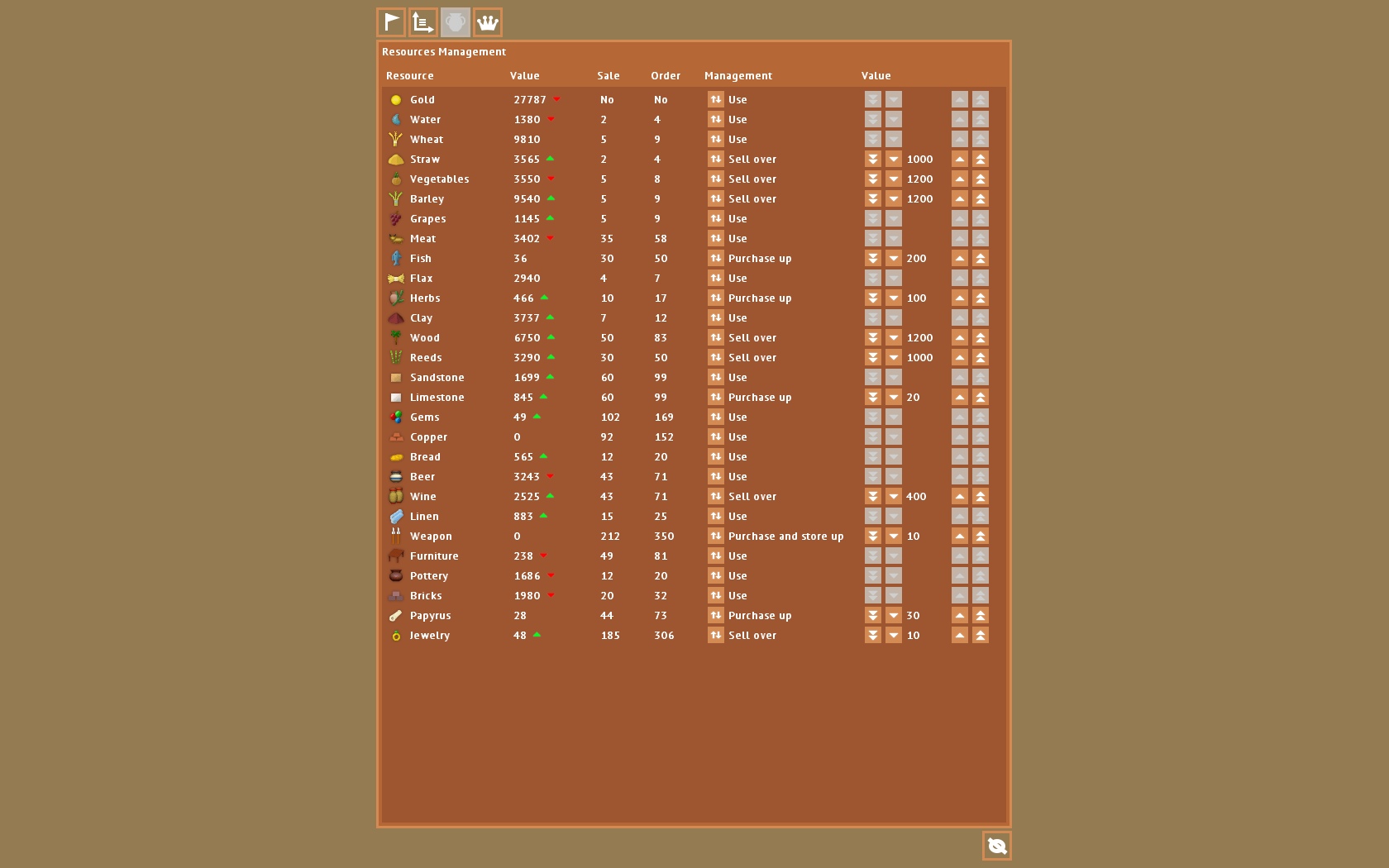Viewport: 1389px width, 868px height.
Task: Select the vase resources tab icon
Action: 456,22
